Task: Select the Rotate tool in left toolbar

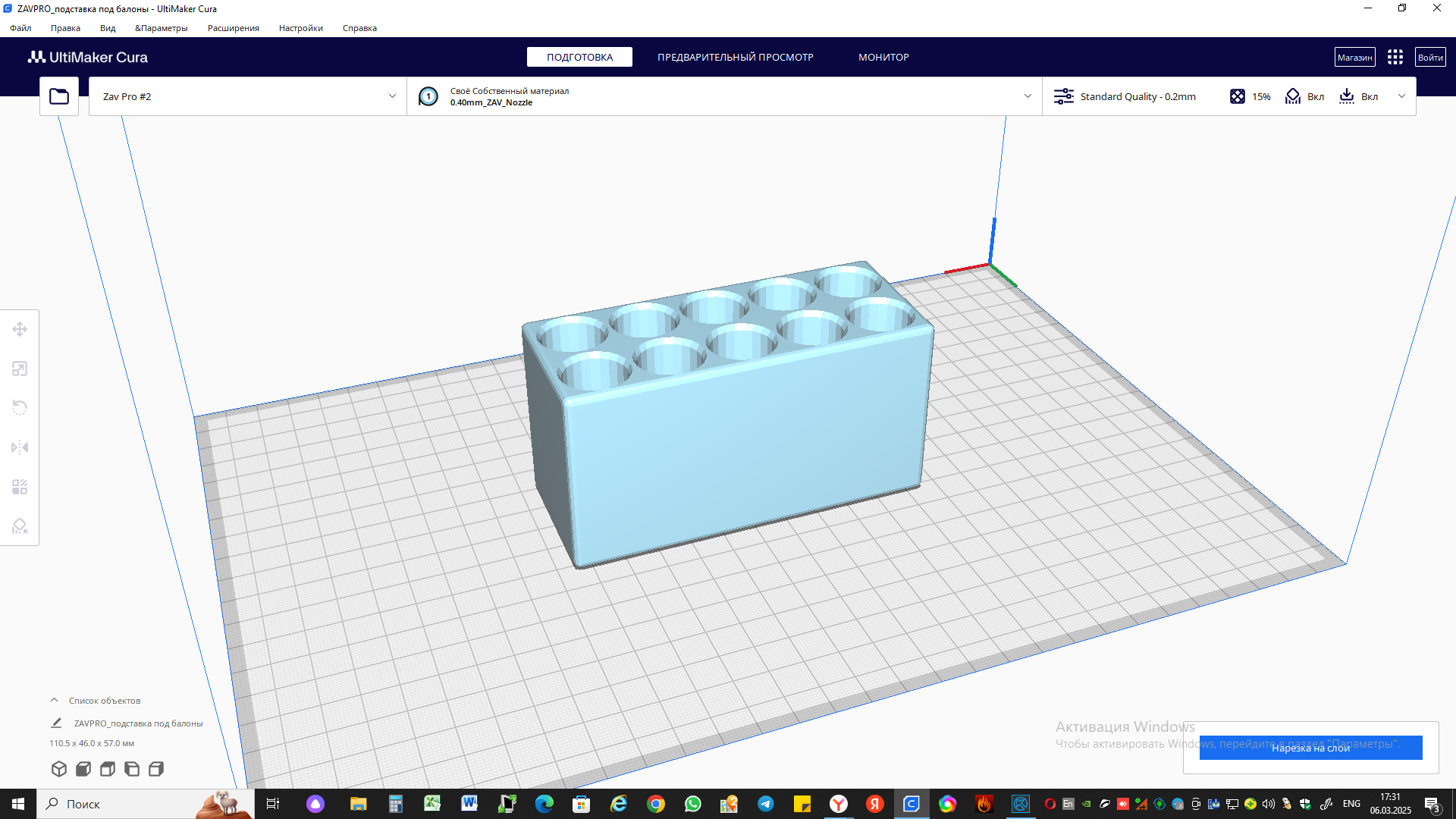Action: click(20, 408)
